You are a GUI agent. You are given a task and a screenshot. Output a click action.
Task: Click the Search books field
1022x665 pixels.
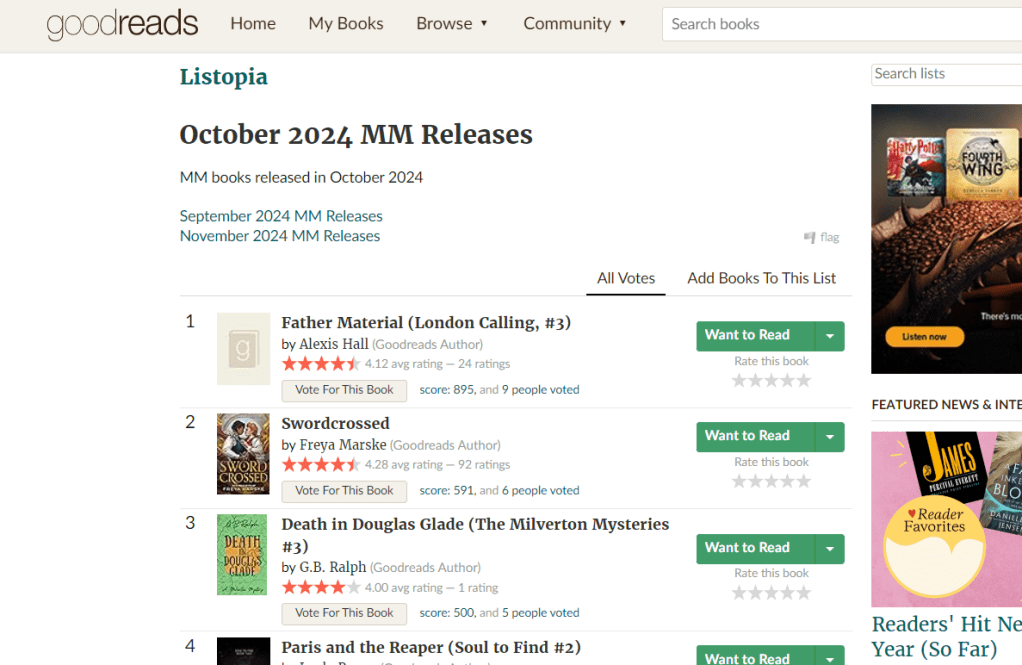coord(840,23)
